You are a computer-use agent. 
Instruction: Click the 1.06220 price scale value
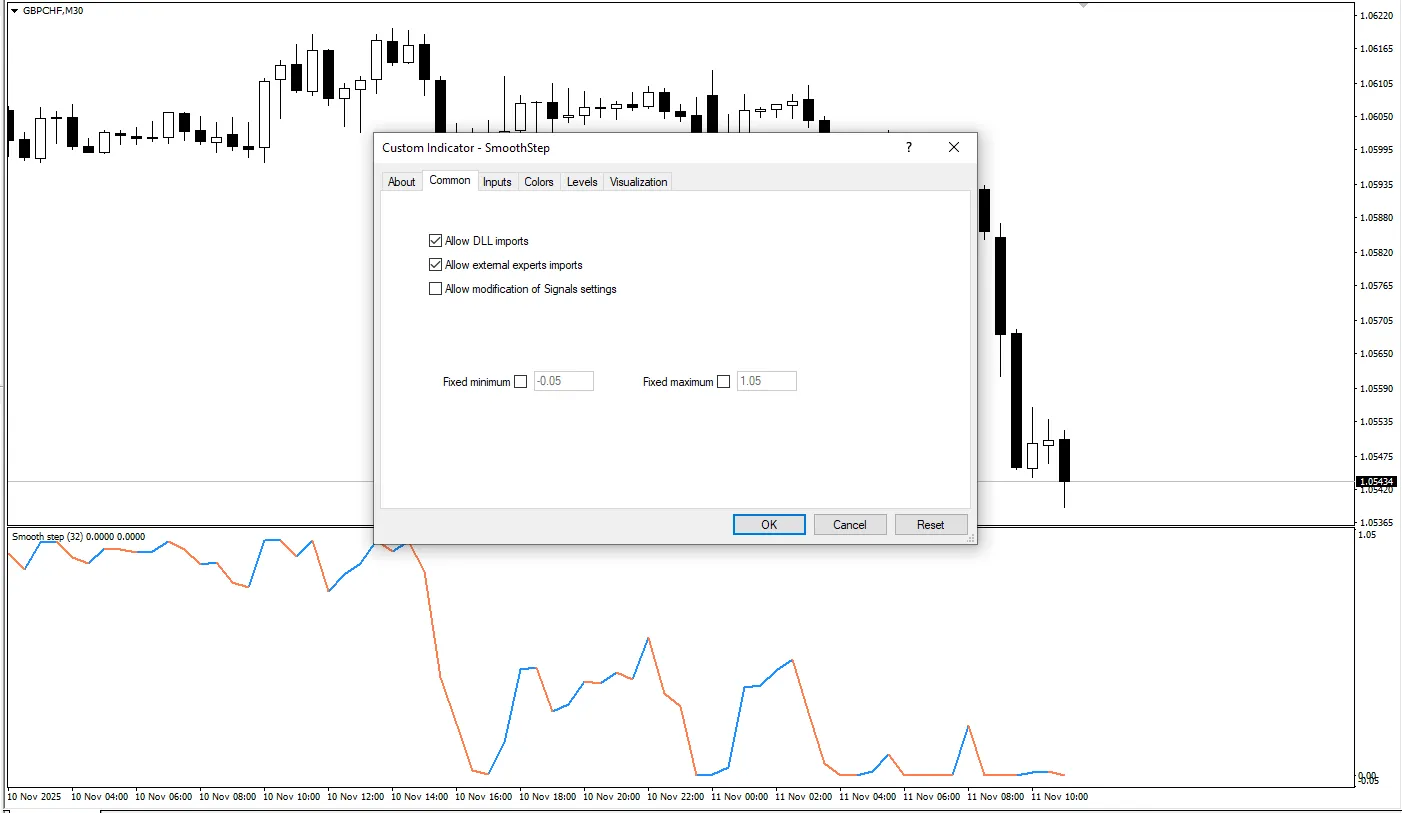[x=1377, y=16]
